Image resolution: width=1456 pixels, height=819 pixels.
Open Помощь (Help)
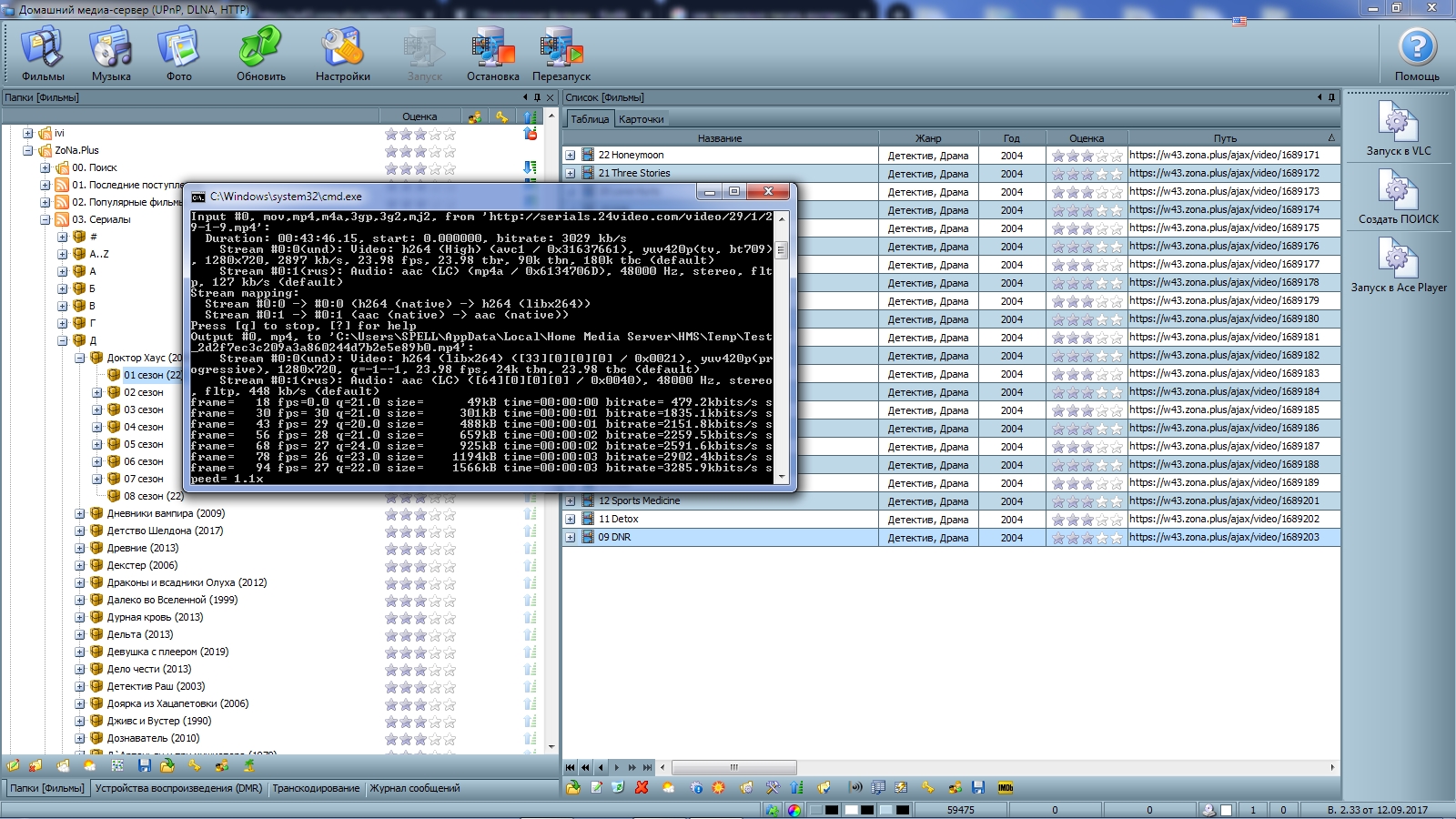click(1417, 54)
